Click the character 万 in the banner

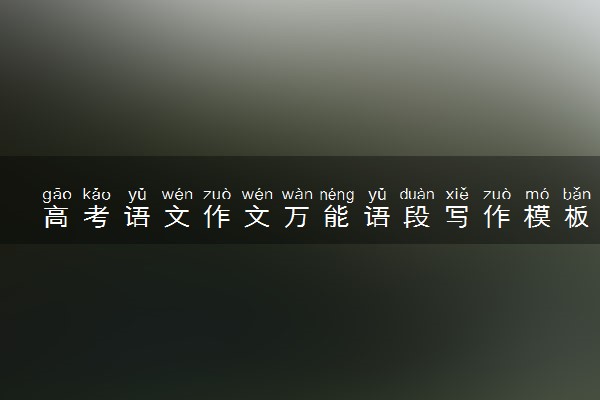tap(297, 217)
